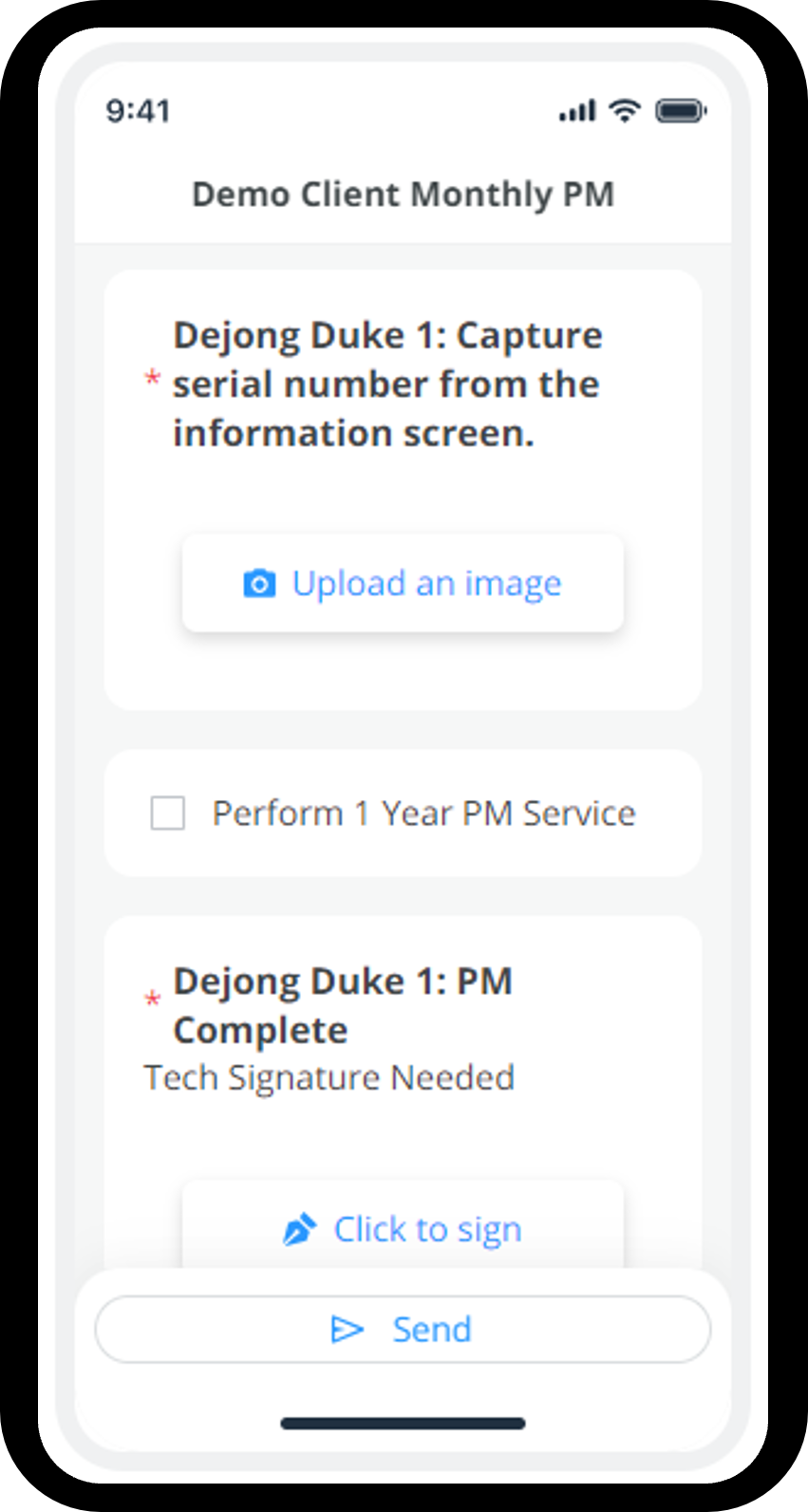Tap the home indicator bar at the bottom
This screenshot has height=1512, width=808.
(403, 1423)
